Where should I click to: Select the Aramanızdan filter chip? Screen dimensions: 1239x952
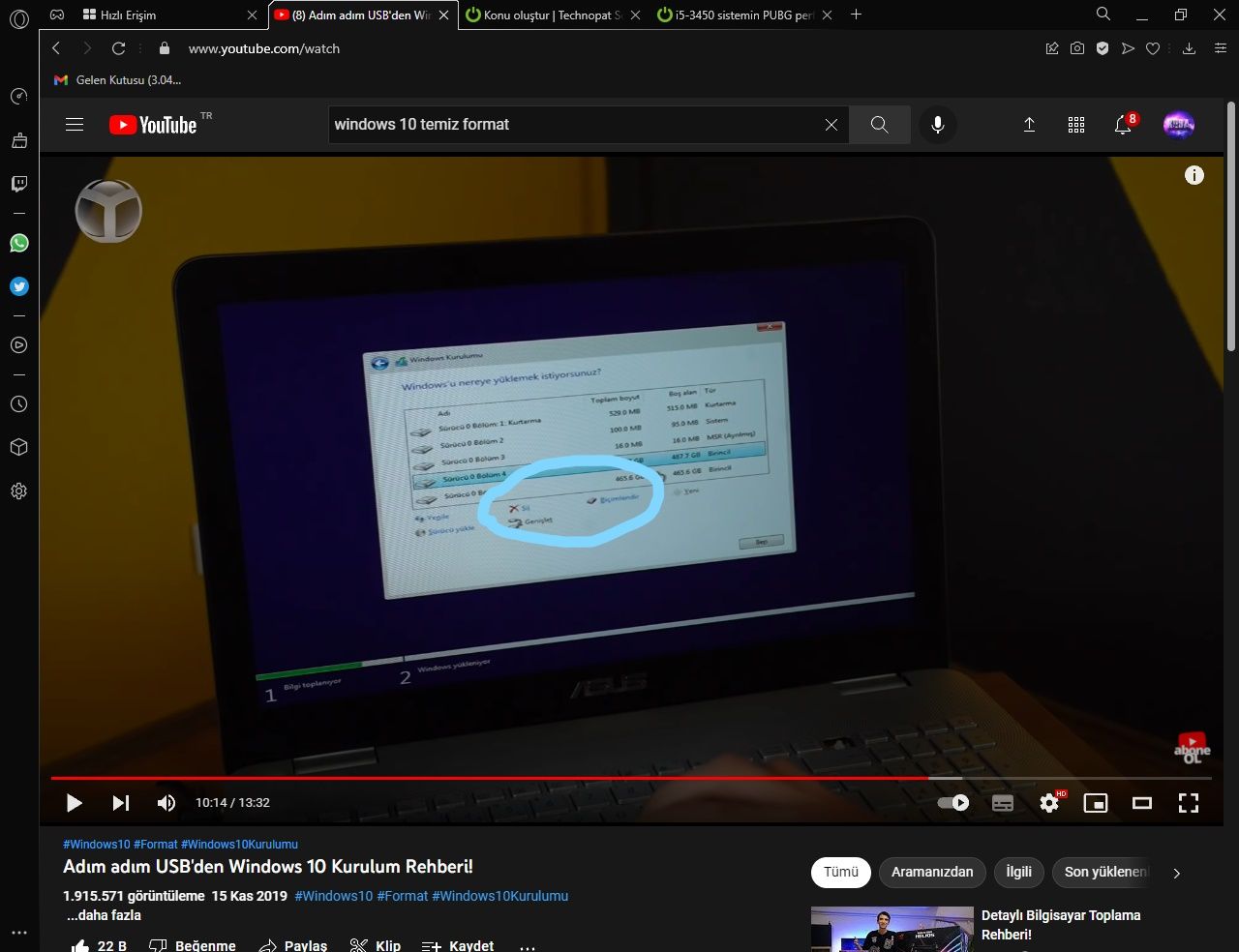(x=932, y=873)
